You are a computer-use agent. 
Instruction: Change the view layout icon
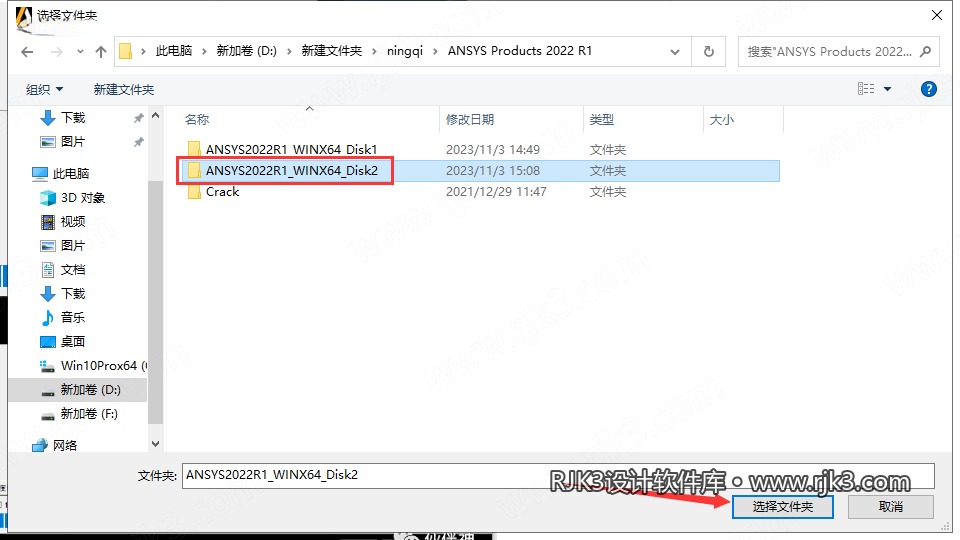click(866, 89)
